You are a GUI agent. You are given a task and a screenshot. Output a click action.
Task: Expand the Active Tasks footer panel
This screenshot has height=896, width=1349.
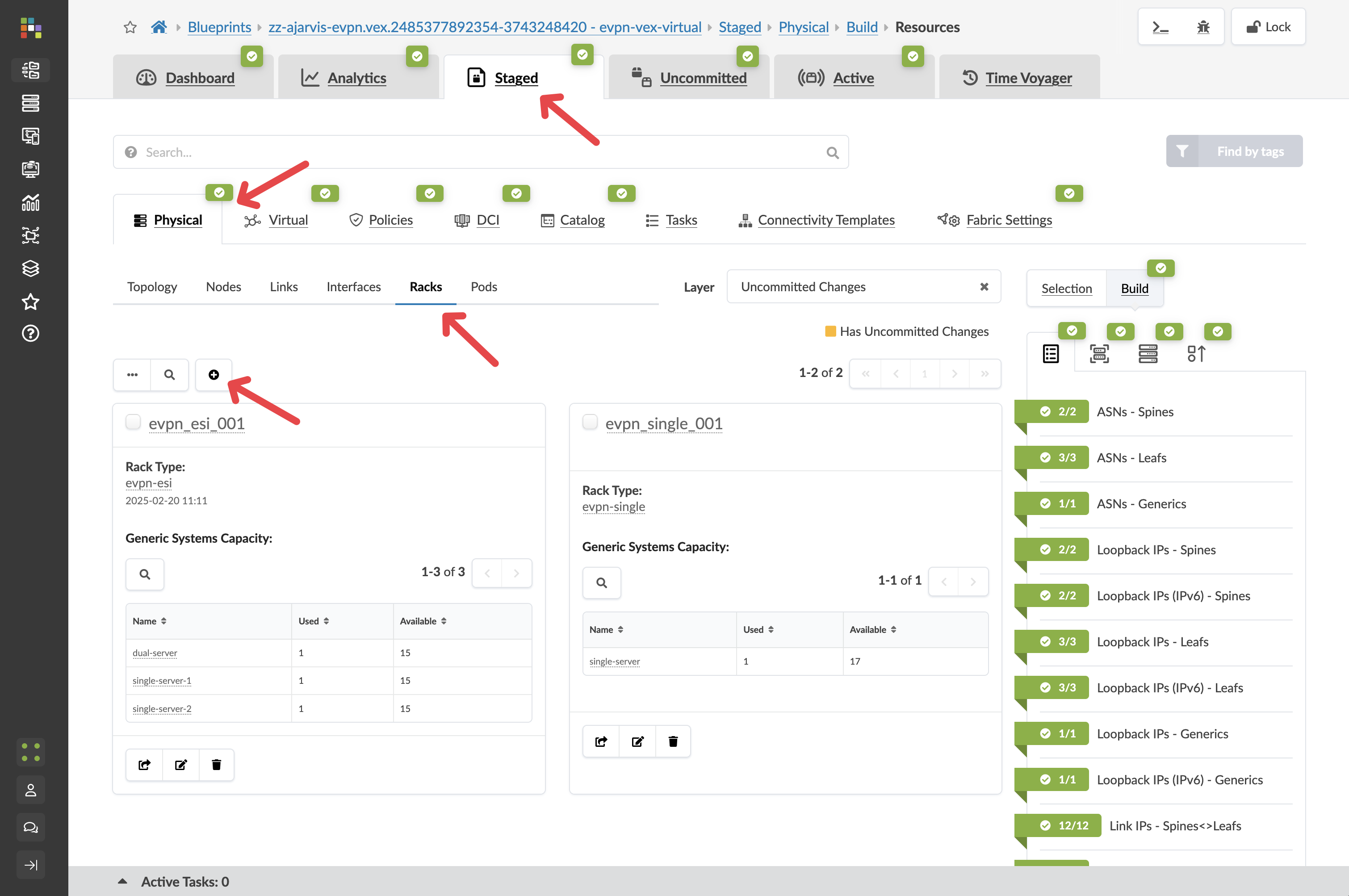[122, 881]
